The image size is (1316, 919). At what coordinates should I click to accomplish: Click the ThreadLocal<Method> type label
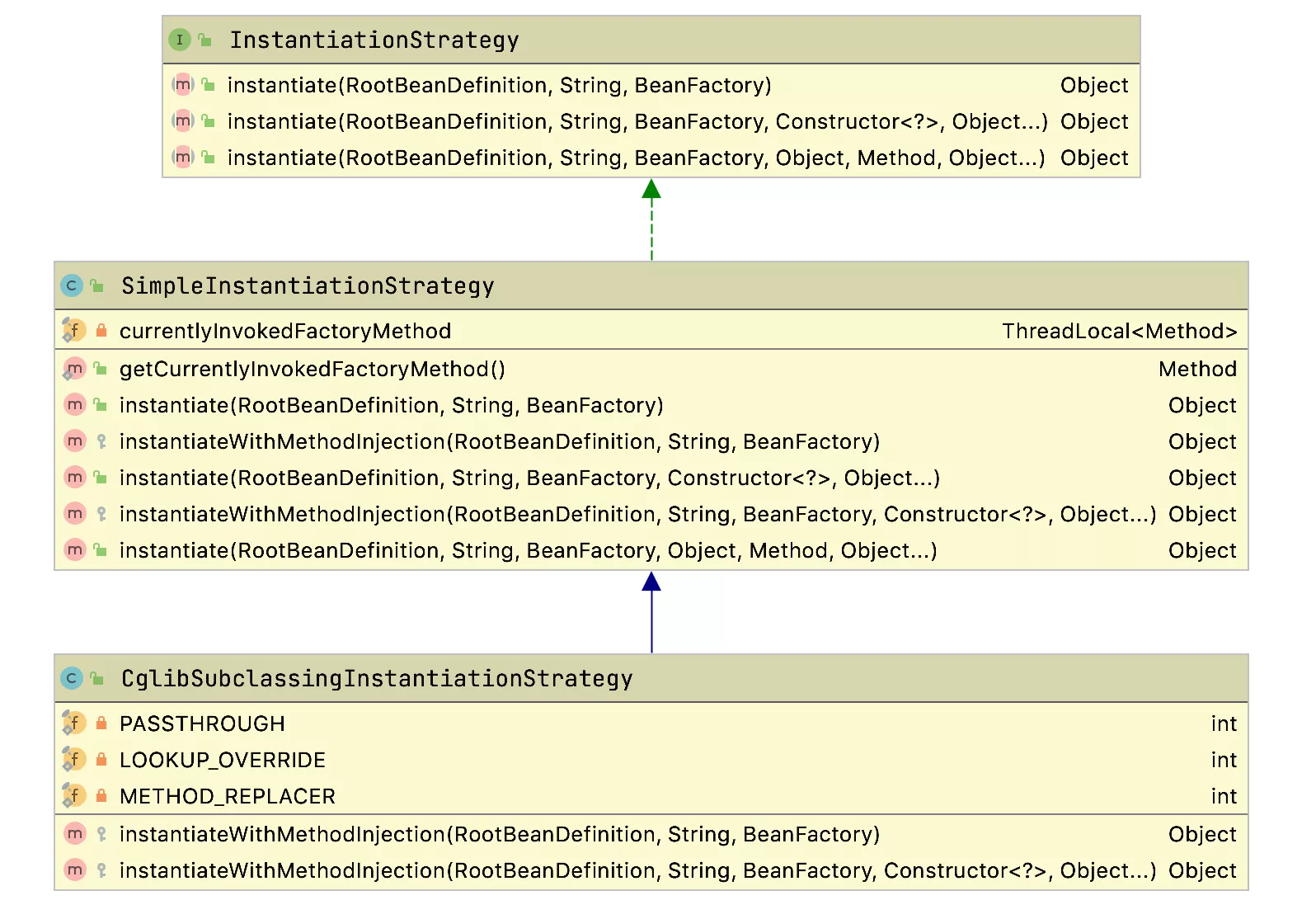(x=1119, y=331)
